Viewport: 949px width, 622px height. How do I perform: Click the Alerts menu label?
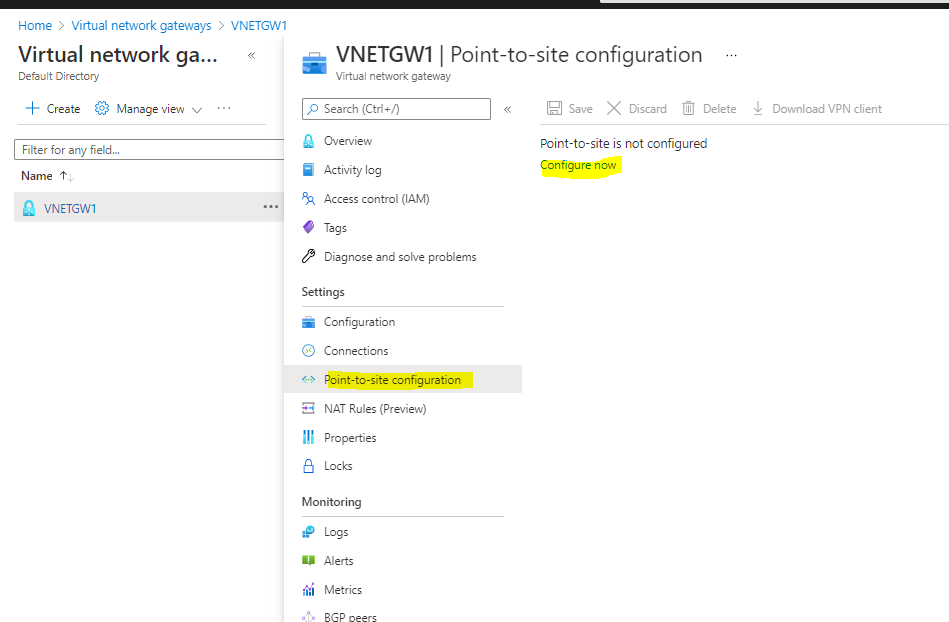338,561
